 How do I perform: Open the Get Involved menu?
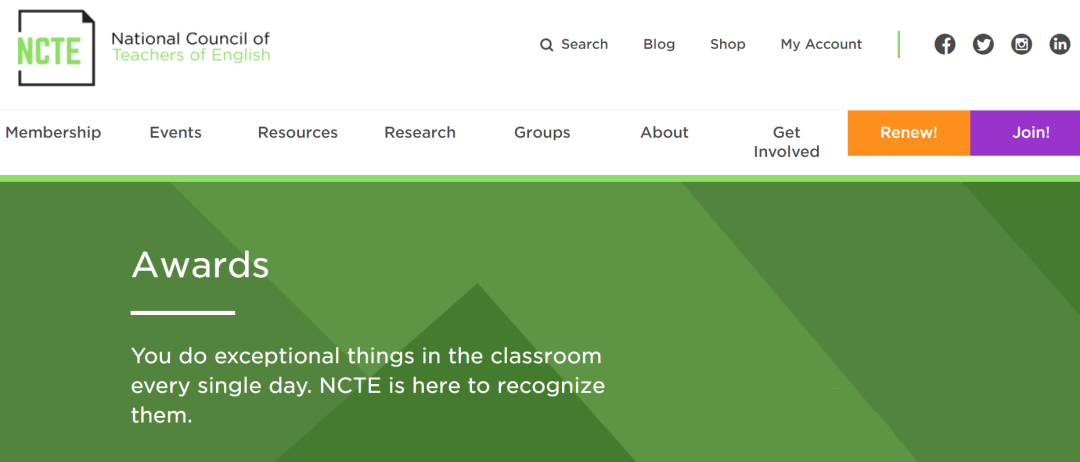click(786, 142)
